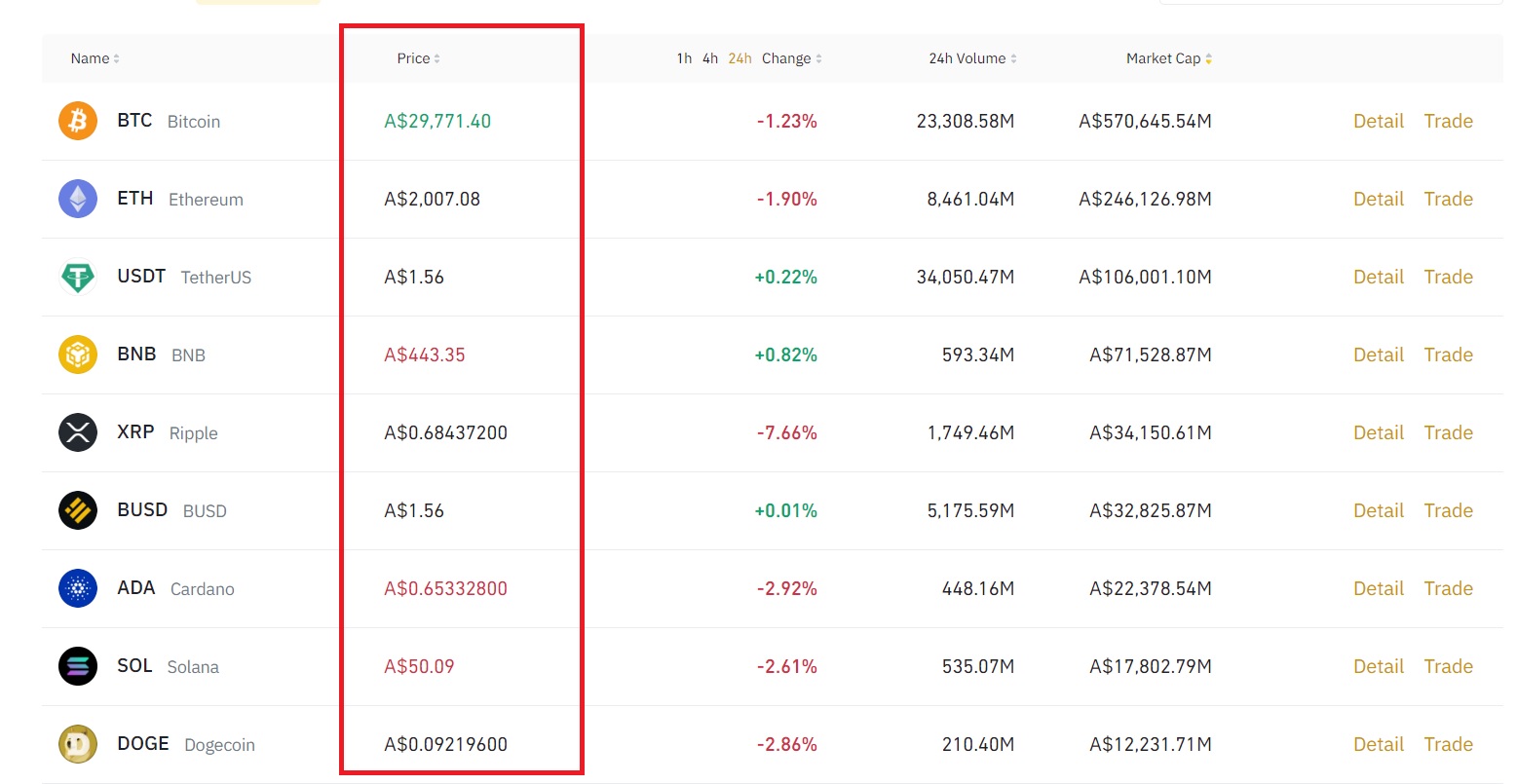The image size is (1517, 784).
Task: Click Solana price A$50.09
Action: pyautogui.click(x=419, y=666)
